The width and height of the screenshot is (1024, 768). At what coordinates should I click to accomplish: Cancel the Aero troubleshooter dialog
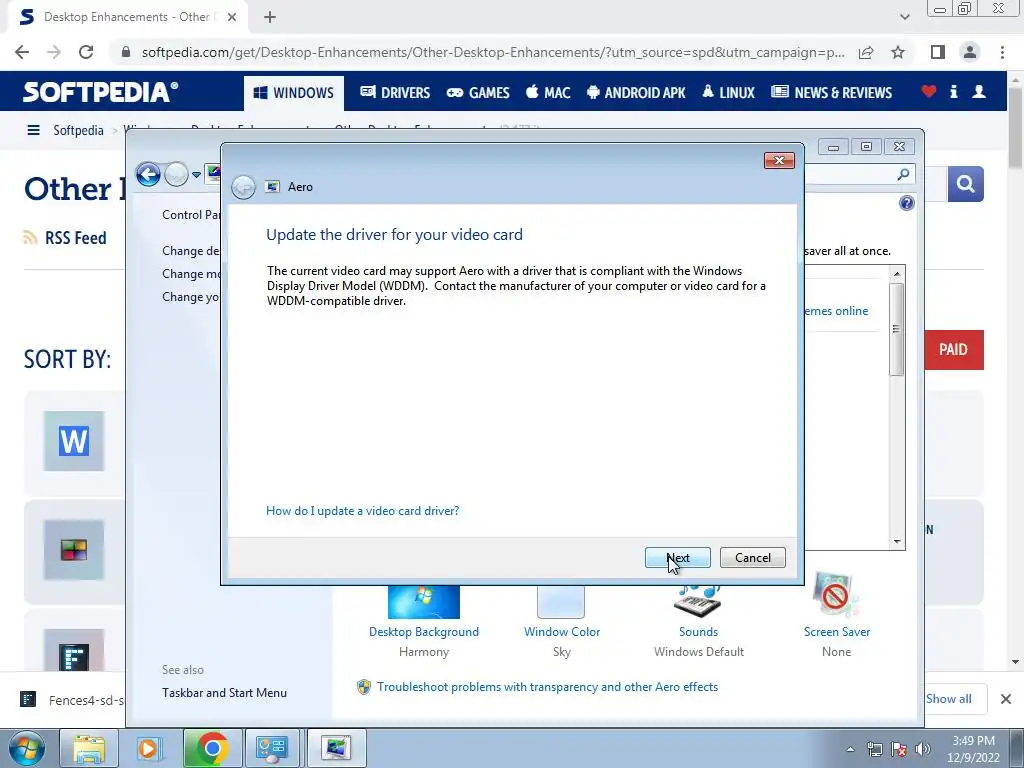pos(752,558)
